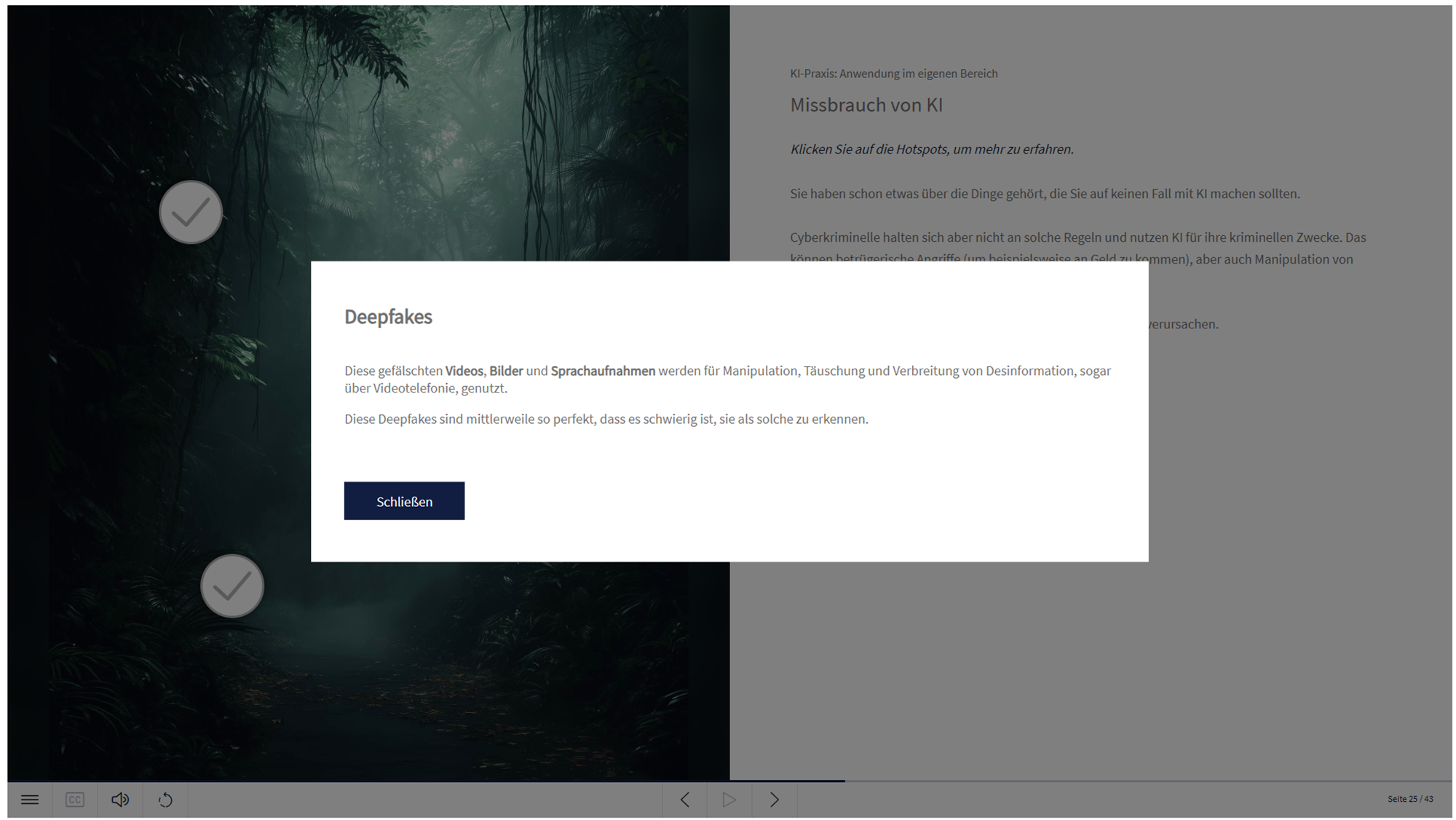Select the upper checkmark hotspot on image
The height and width of the screenshot is (820, 1456).
pos(191,213)
